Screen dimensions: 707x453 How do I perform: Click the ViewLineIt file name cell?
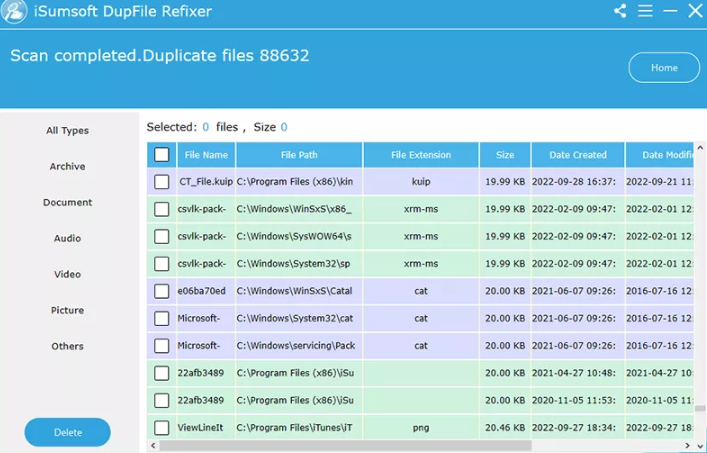[206, 428]
